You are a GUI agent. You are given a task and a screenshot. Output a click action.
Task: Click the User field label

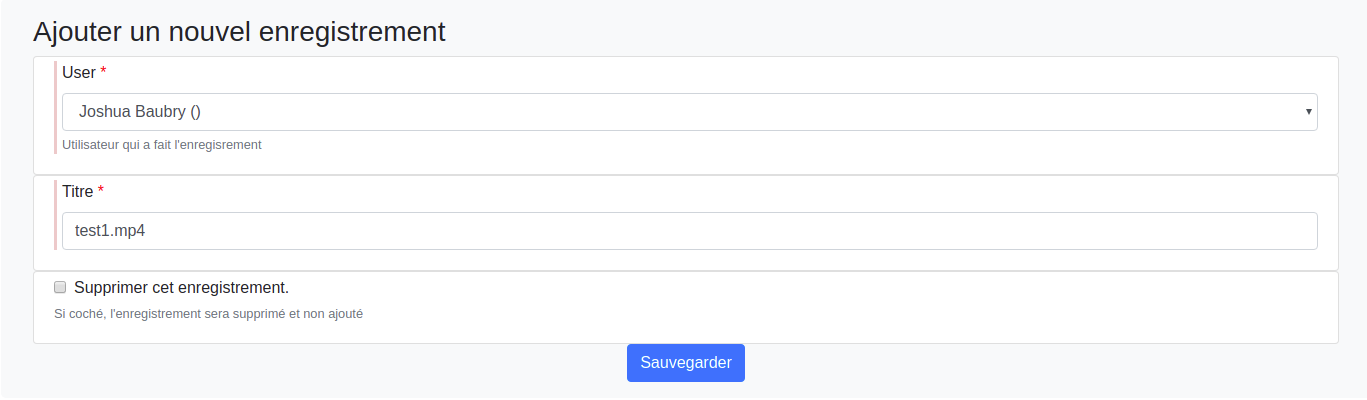coord(79,72)
